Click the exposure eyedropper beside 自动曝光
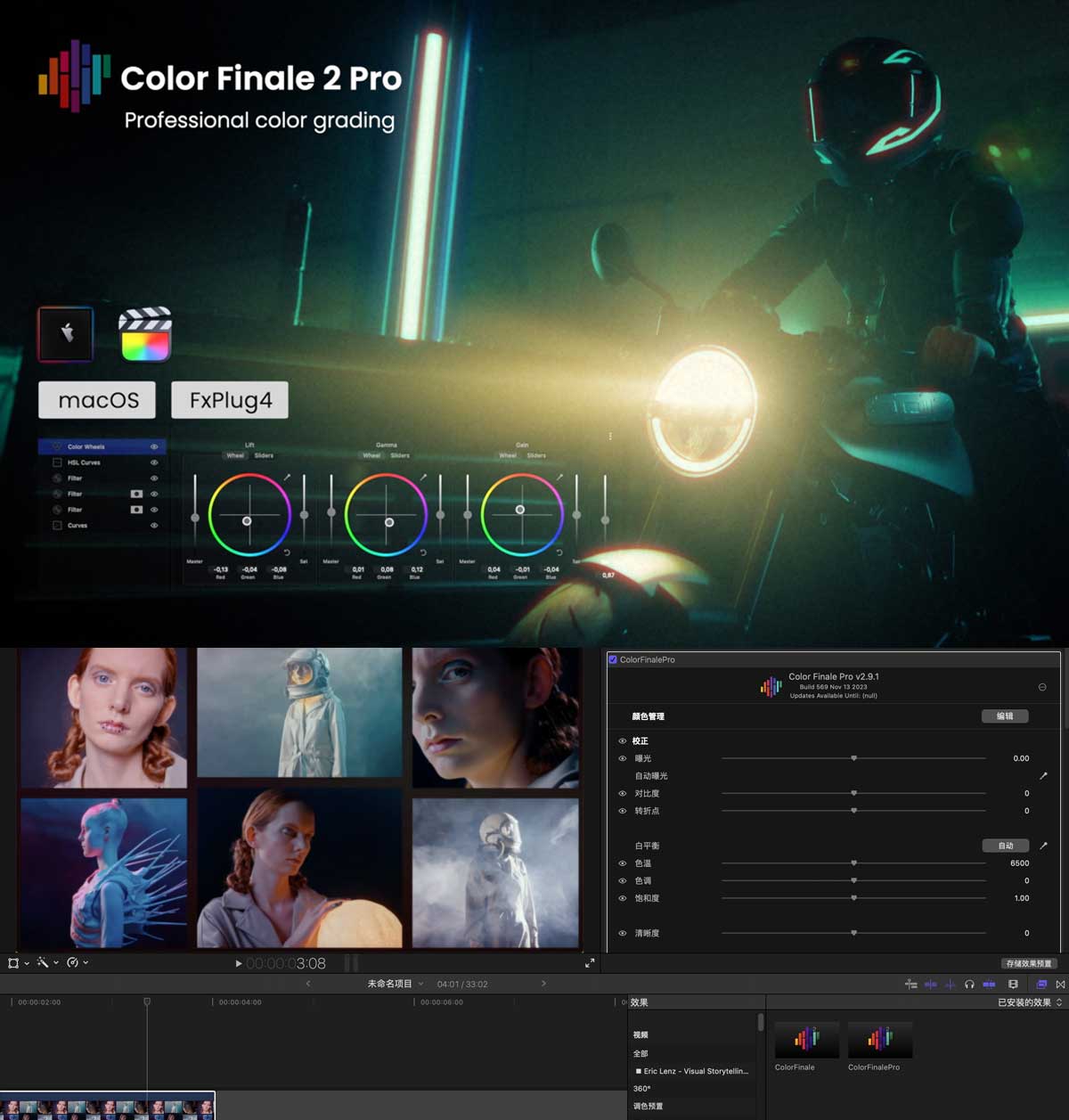 point(1043,776)
